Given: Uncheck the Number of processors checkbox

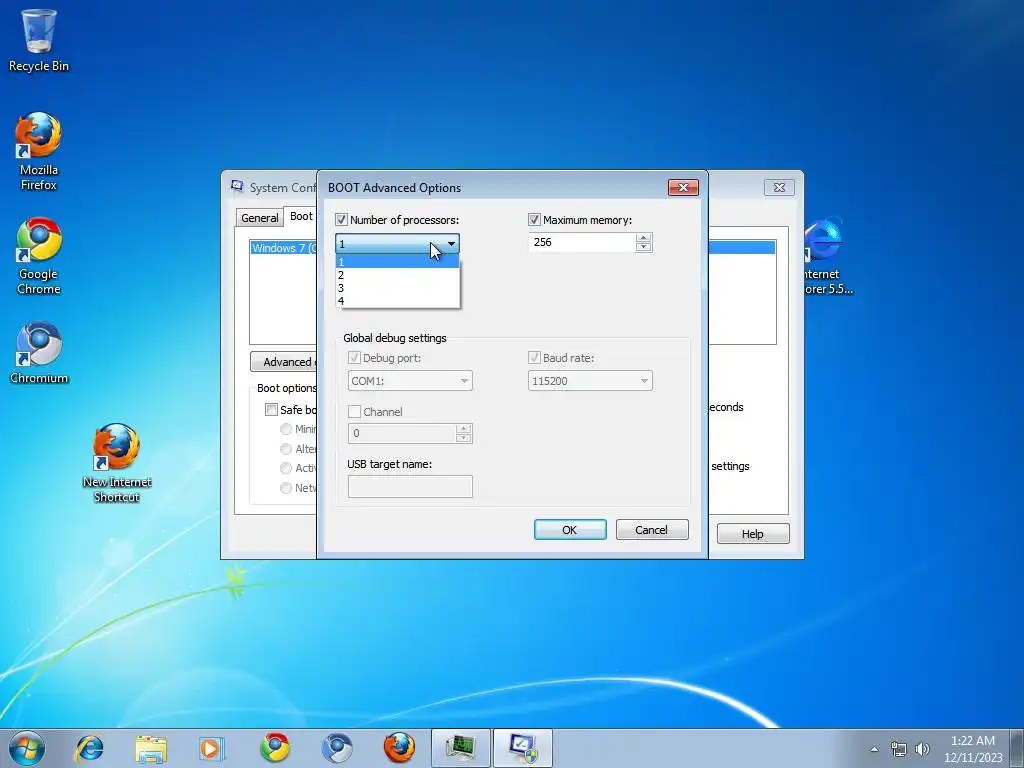Looking at the screenshot, I should tap(341, 219).
